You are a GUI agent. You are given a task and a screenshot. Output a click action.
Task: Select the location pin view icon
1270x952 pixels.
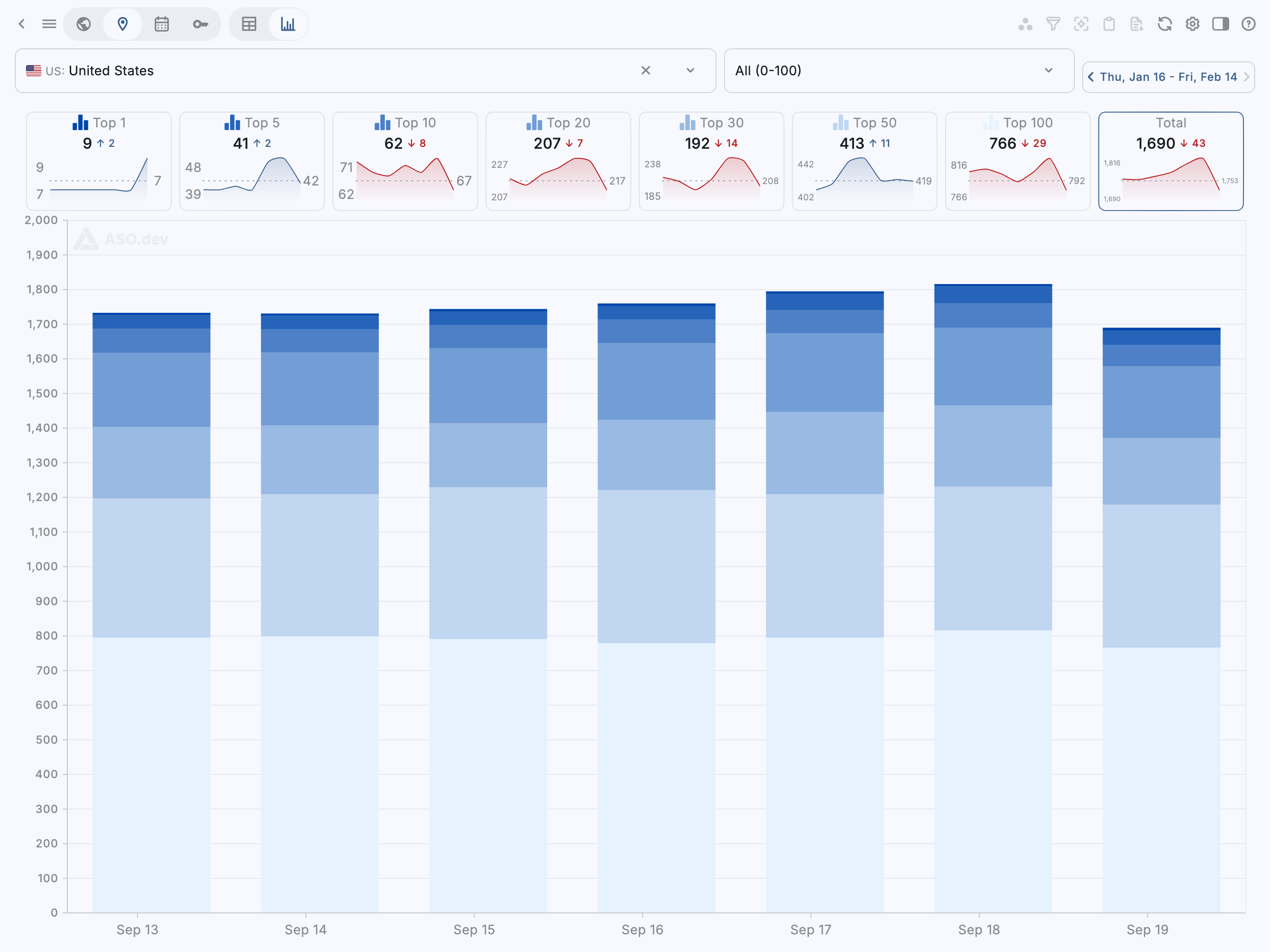point(122,24)
